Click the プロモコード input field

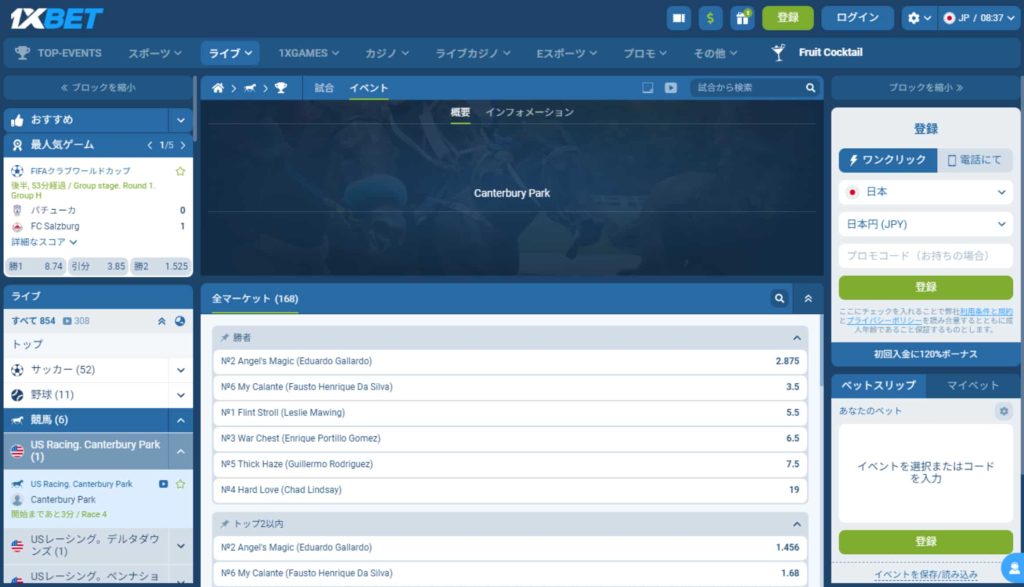[x=925, y=256]
